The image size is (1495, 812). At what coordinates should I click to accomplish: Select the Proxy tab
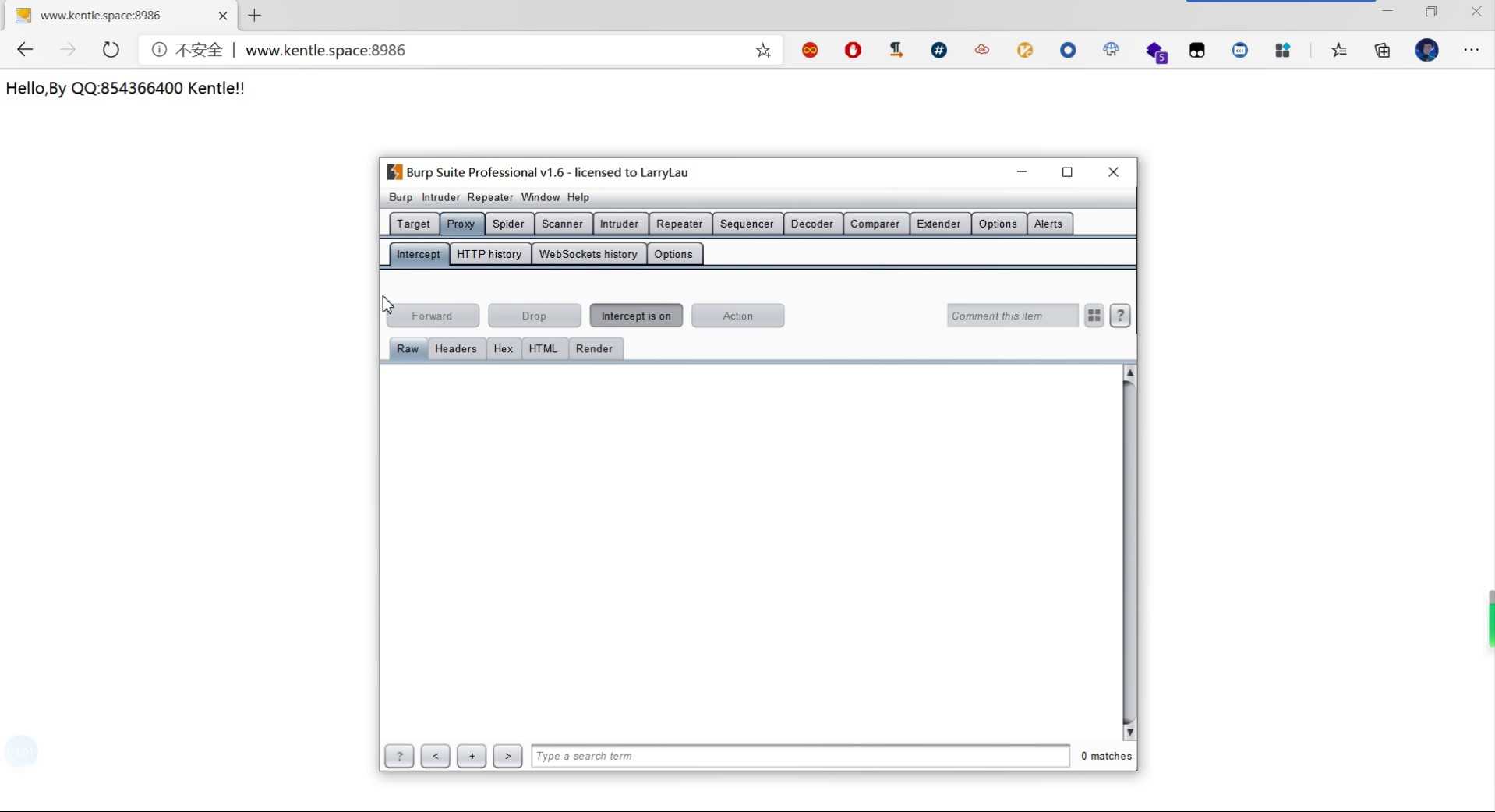pyautogui.click(x=461, y=224)
